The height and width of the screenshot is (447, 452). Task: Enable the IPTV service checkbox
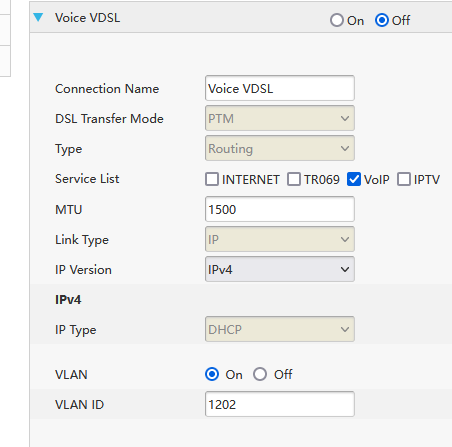tap(404, 179)
